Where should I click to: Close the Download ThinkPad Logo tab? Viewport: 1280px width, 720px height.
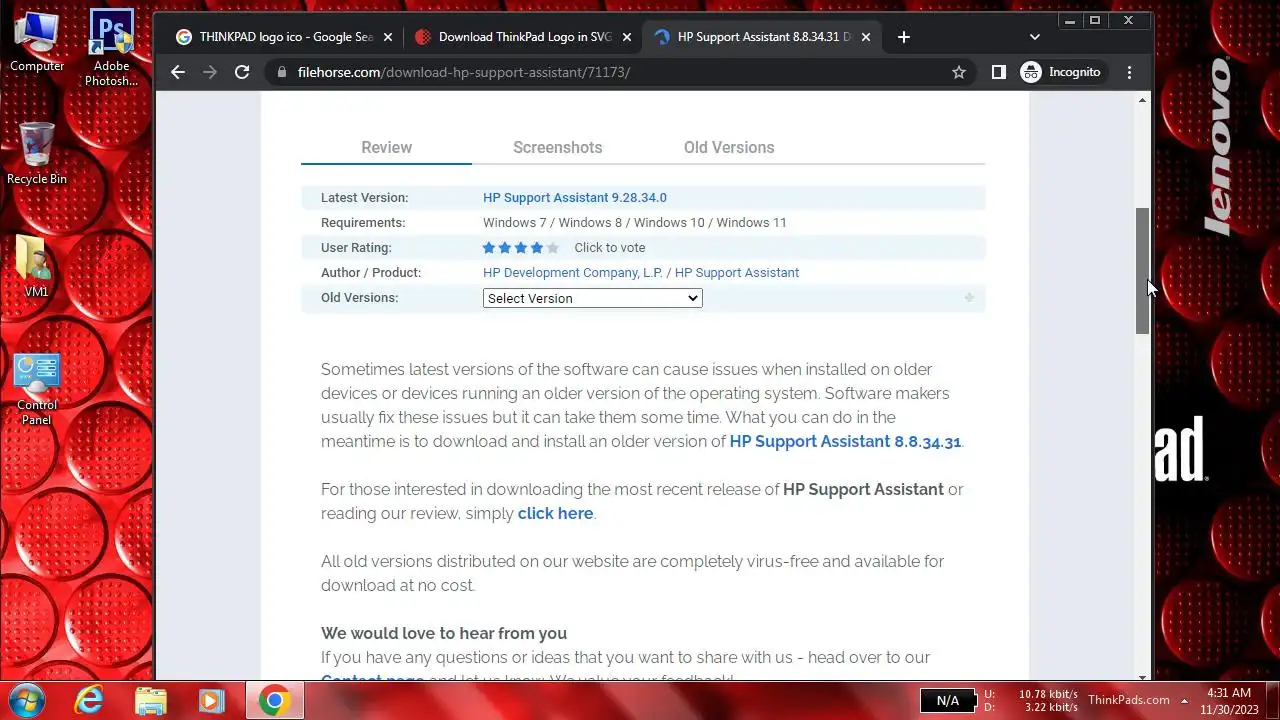627,37
